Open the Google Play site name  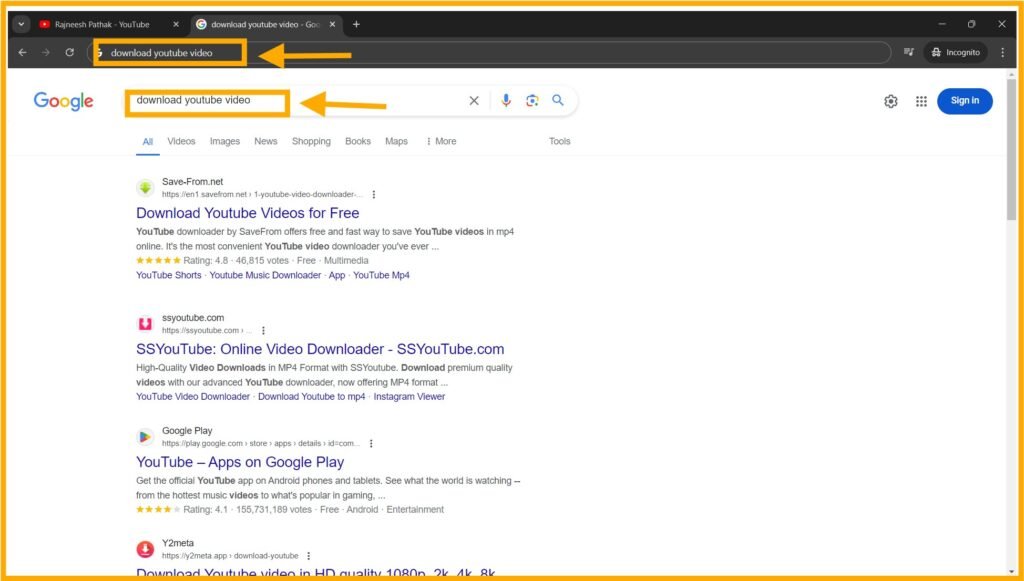187,431
